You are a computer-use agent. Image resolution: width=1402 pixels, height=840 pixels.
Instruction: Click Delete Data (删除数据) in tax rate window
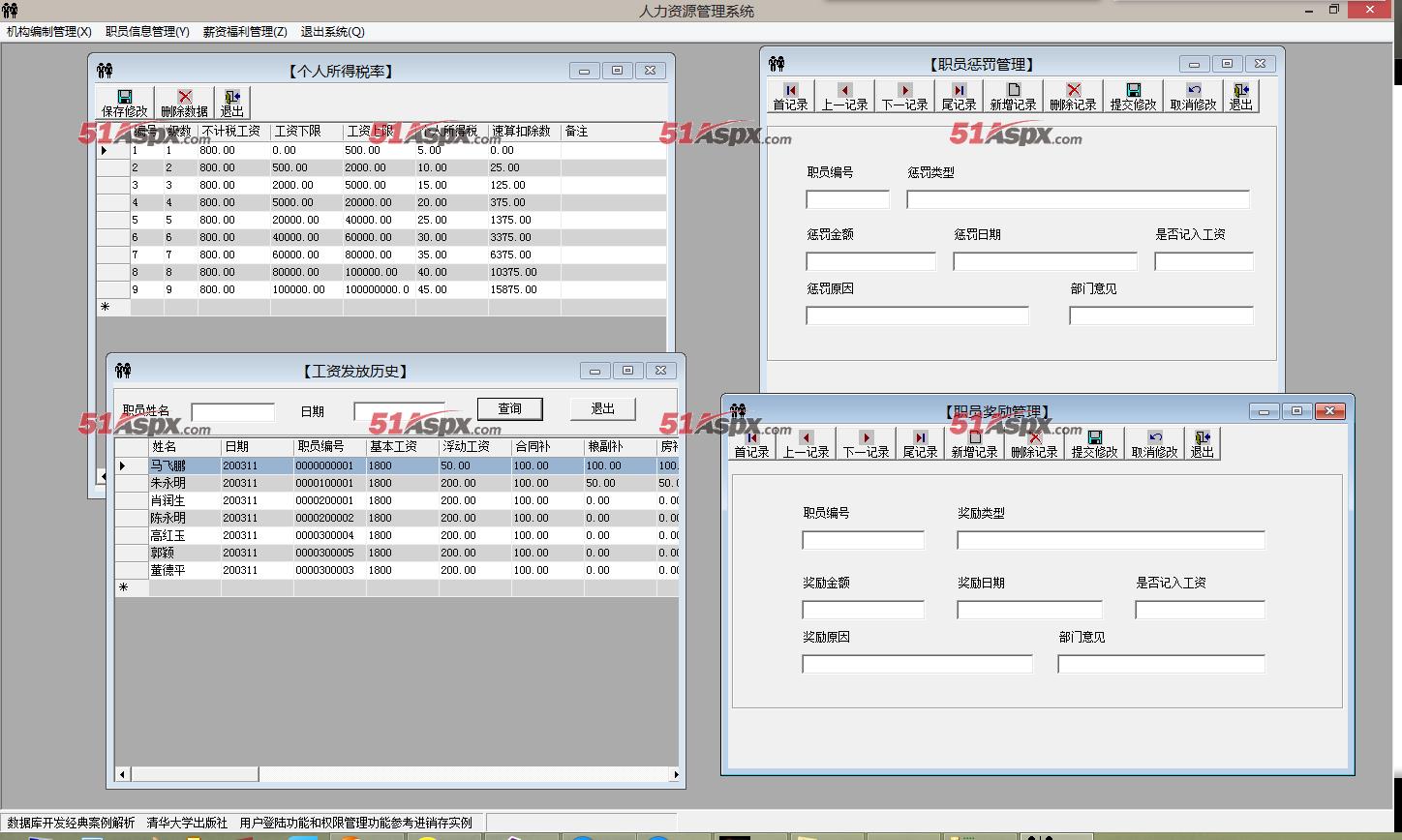pyautogui.click(x=184, y=104)
